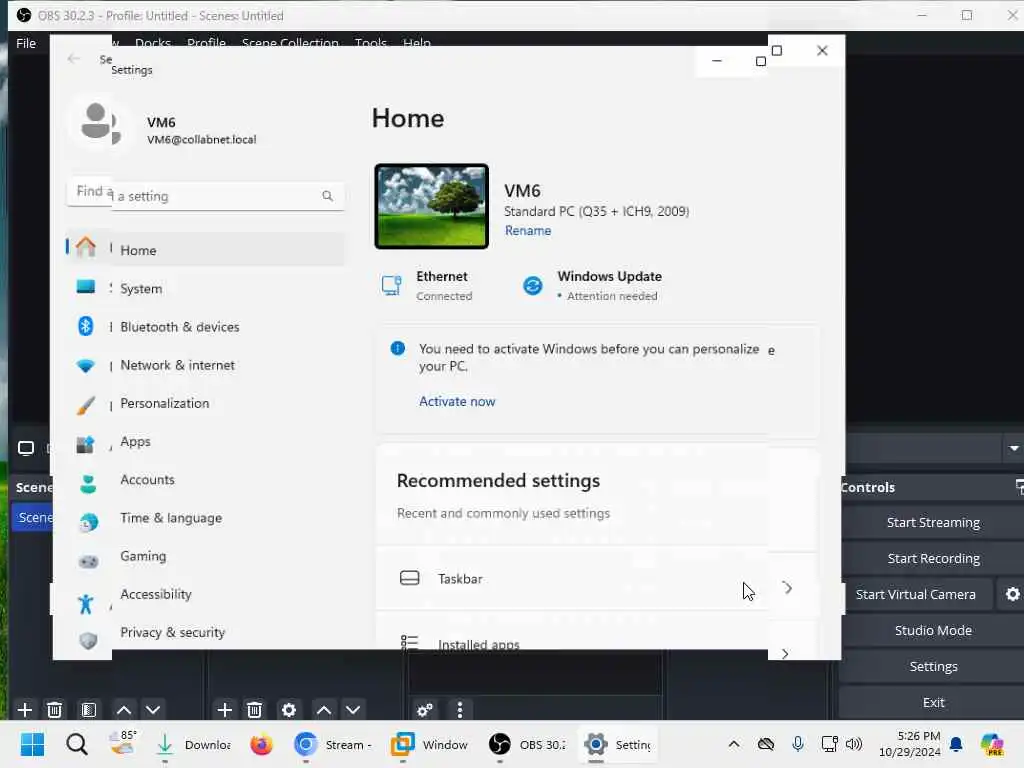Screen dimensions: 1024x768
Task: Add a scene with OBS plus icon
Action: pyautogui.click(x=25, y=709)
